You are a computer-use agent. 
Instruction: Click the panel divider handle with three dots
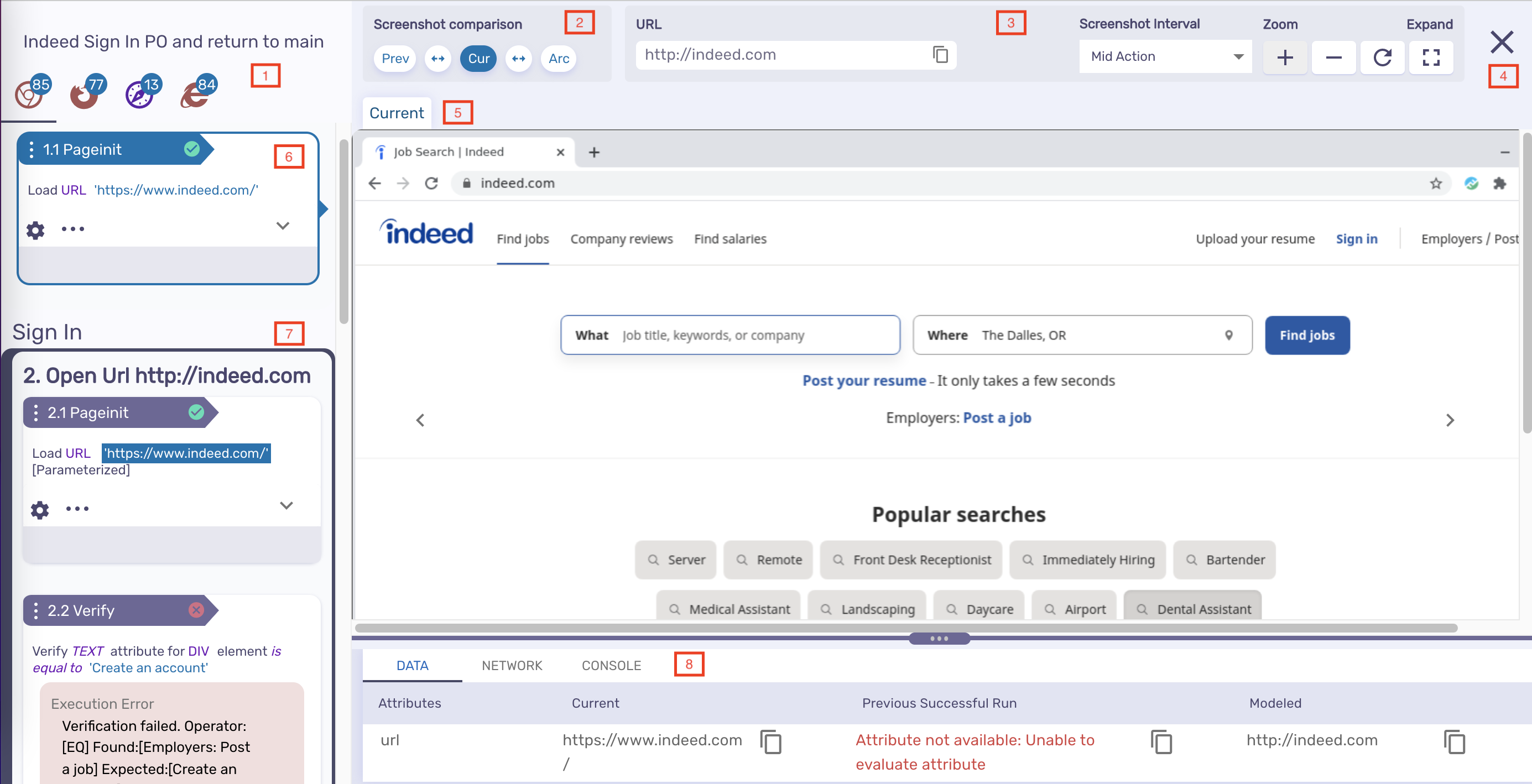[x=939, y=639]
